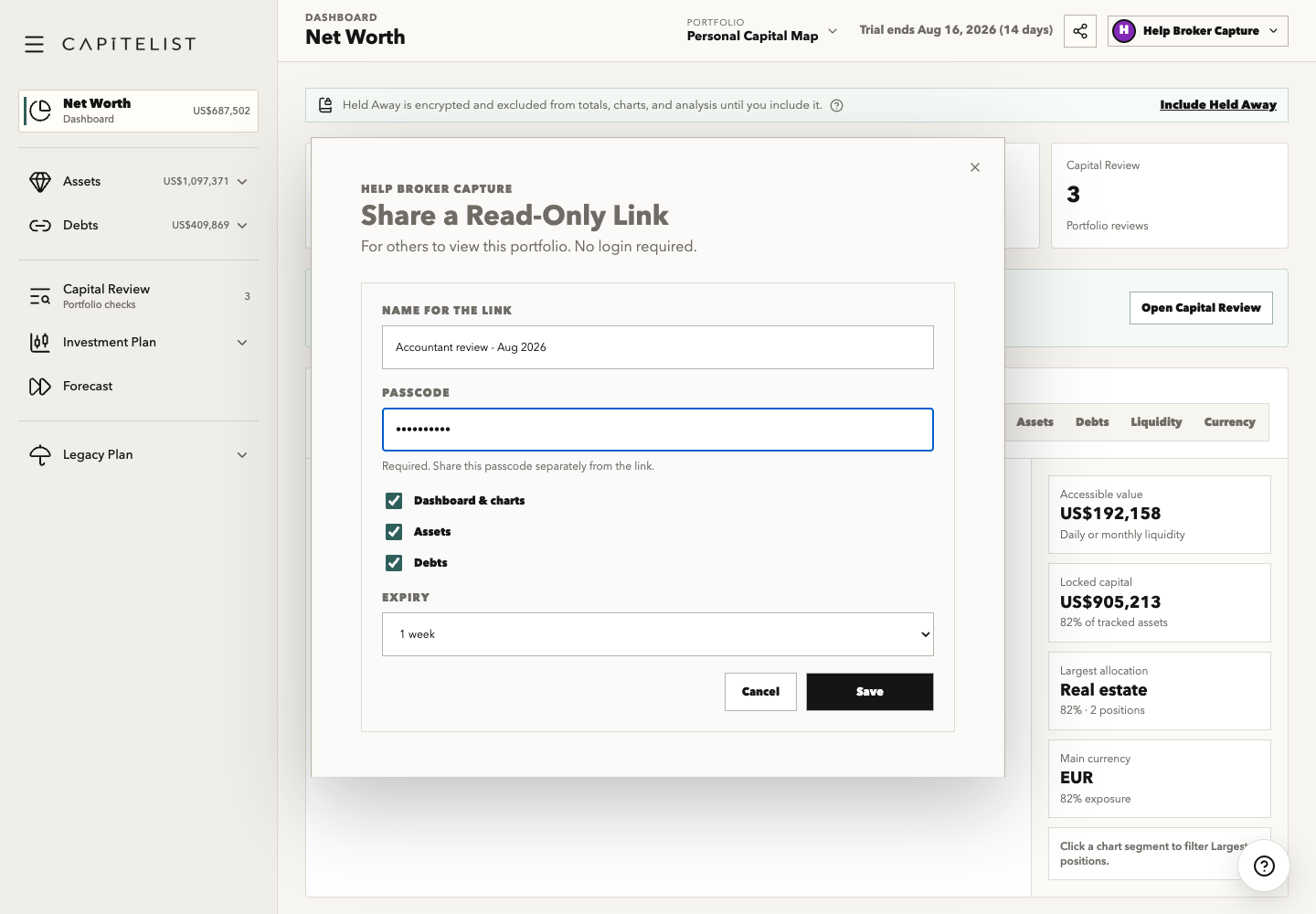Switch to the Debts chart tab
The image size is (1316, 914).
click(x=1092, y=422)
